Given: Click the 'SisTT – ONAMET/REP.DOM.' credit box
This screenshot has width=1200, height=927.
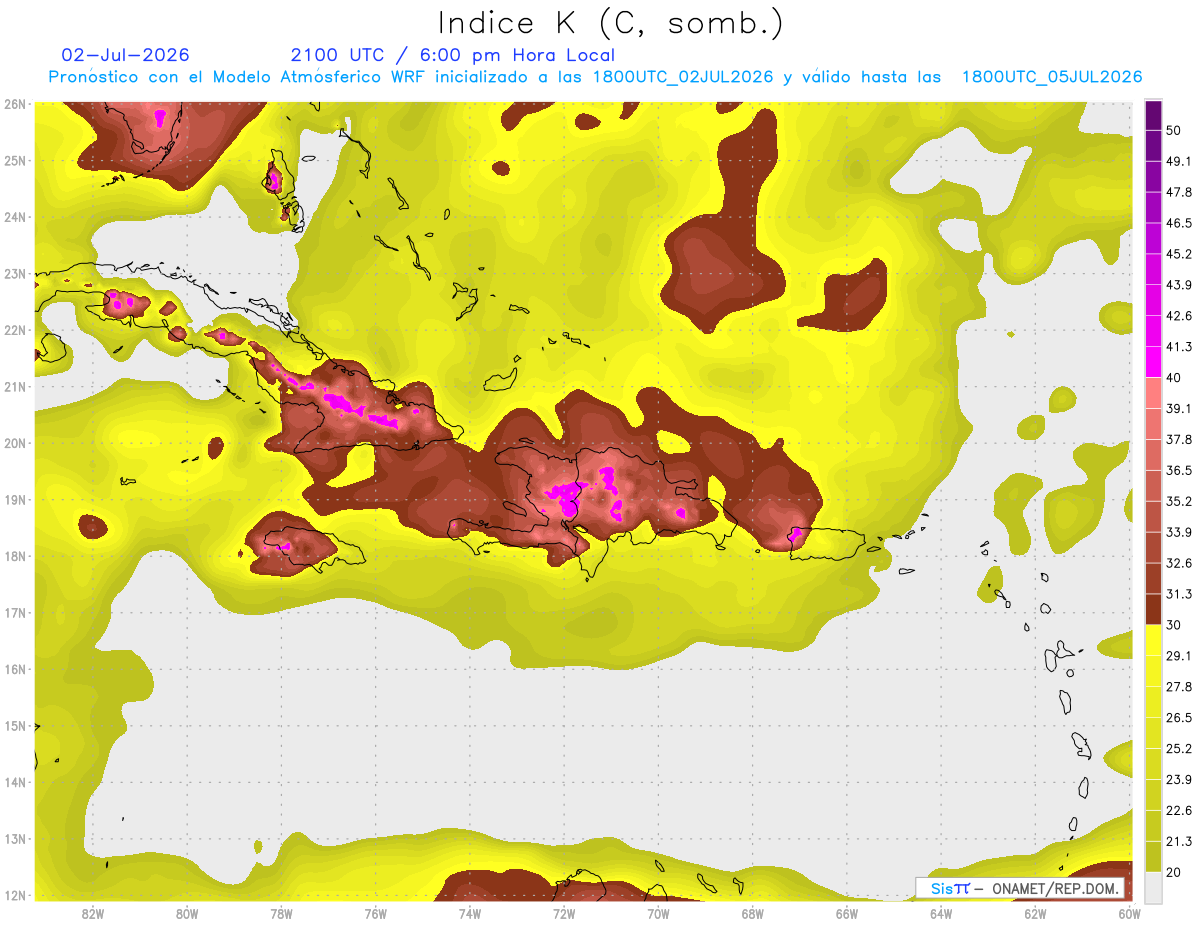Looking at the screenshot, I should click(1020, 888).
